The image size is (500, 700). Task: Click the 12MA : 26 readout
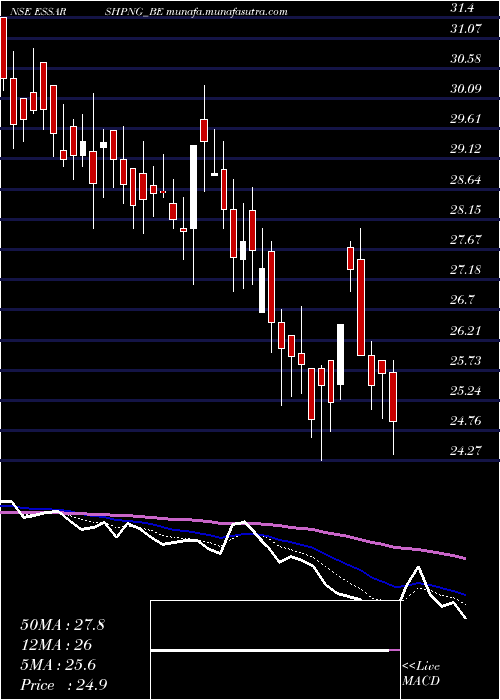coord(56,645)
